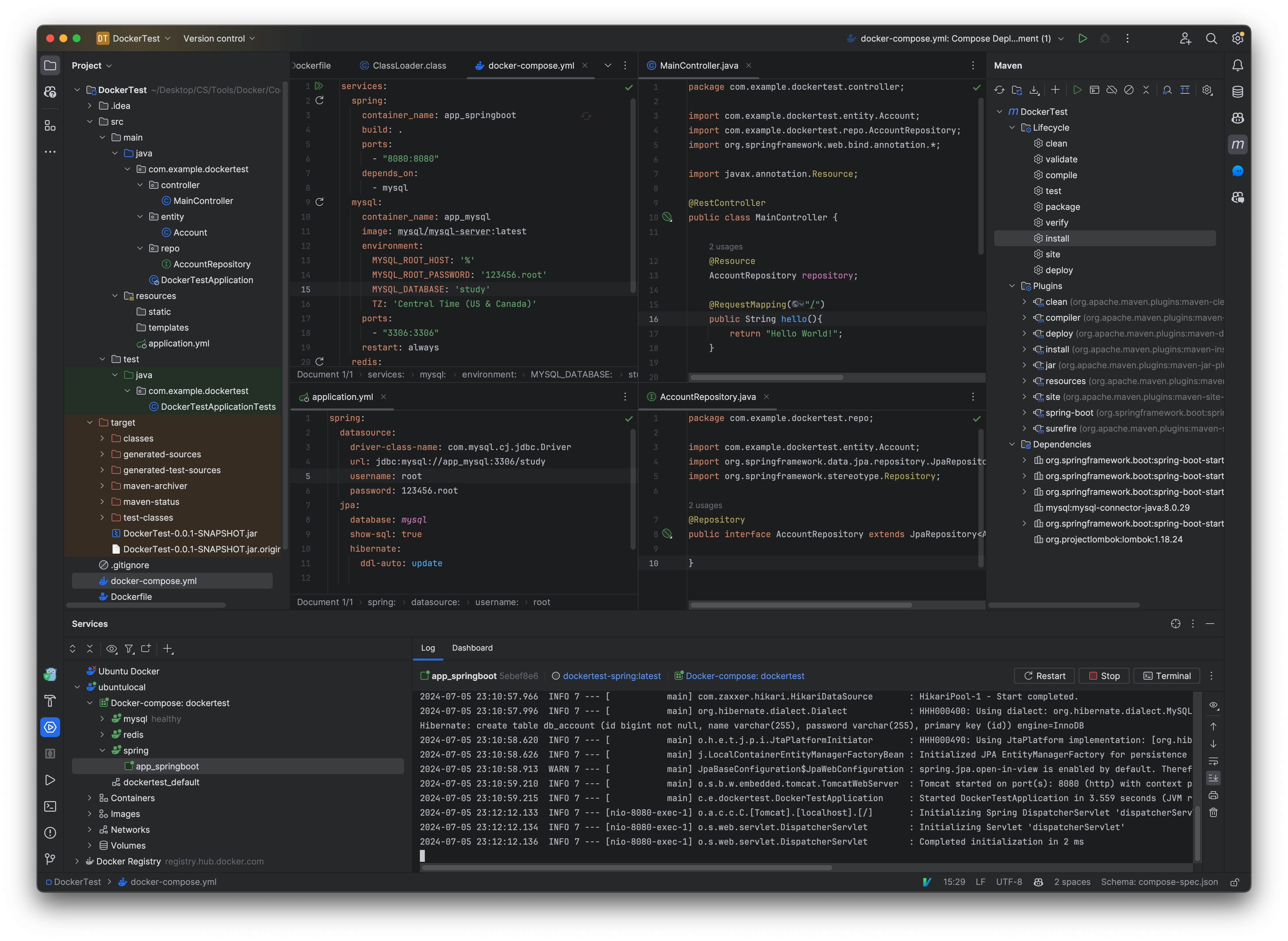Image resolution: width=1288 pixels, height=941 pixels.
Task: Open Docker-compose: dockertest link
Action: pyautogui.click(x=745, y=676)
